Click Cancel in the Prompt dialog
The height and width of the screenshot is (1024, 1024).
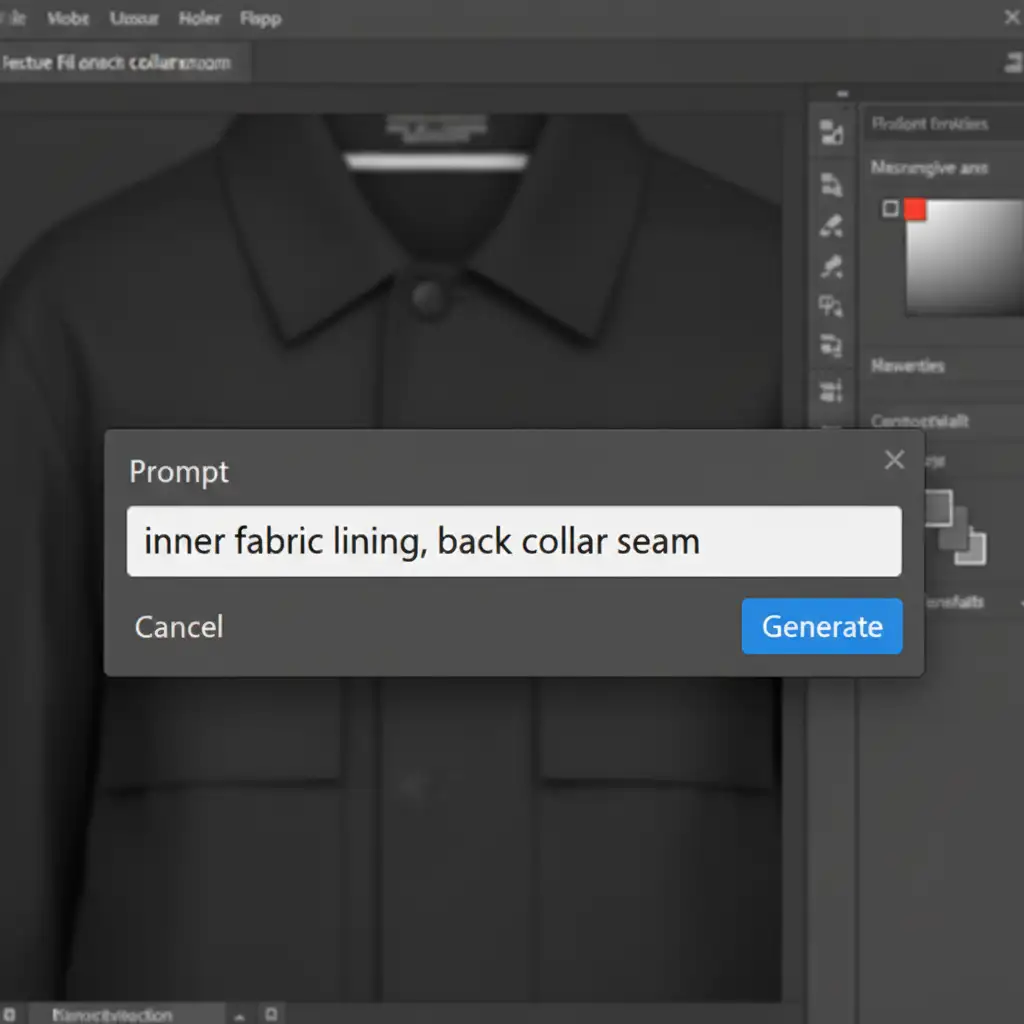pyautogui.click(x=179, y=627)
